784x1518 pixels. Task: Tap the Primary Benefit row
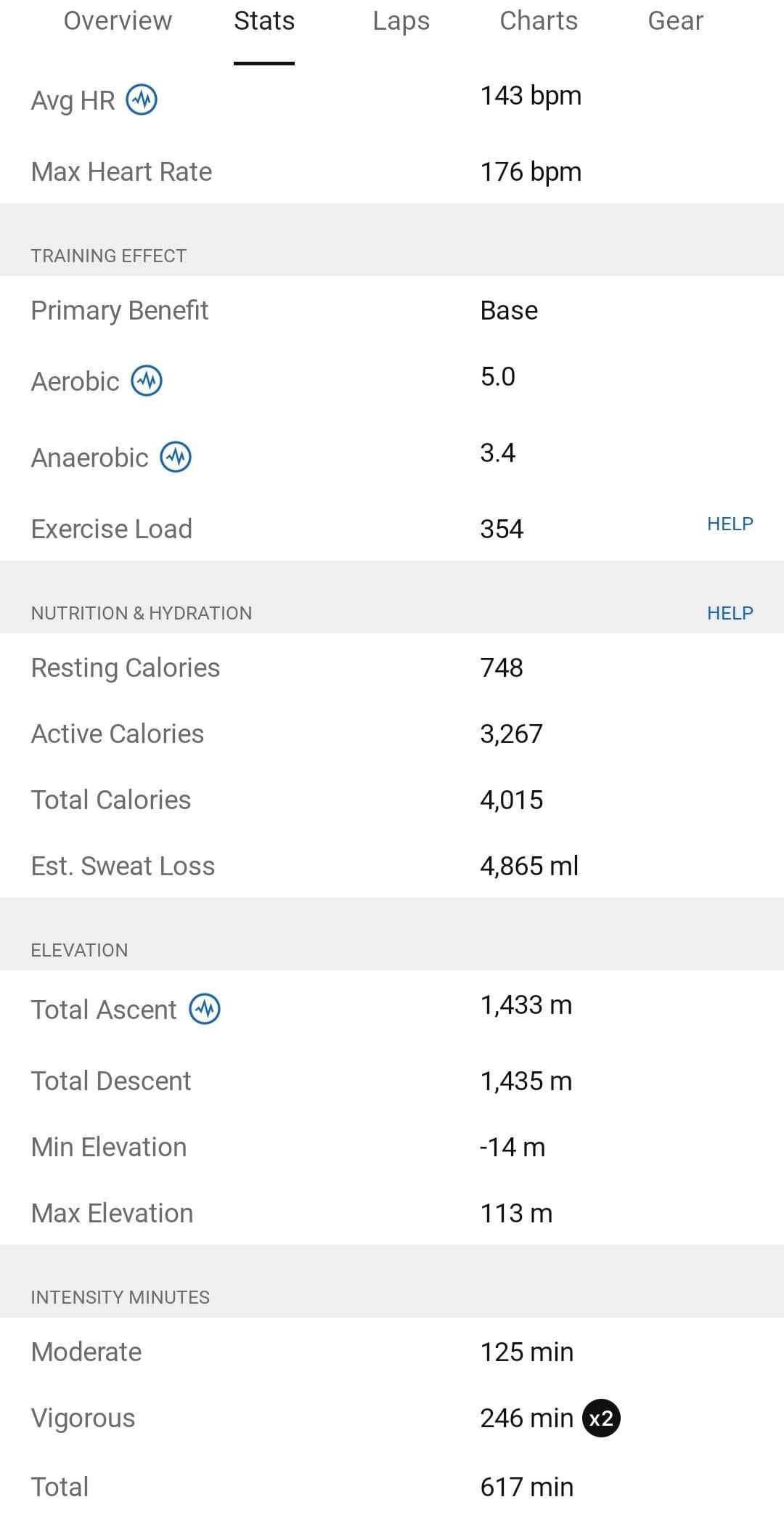click(392, 311)
